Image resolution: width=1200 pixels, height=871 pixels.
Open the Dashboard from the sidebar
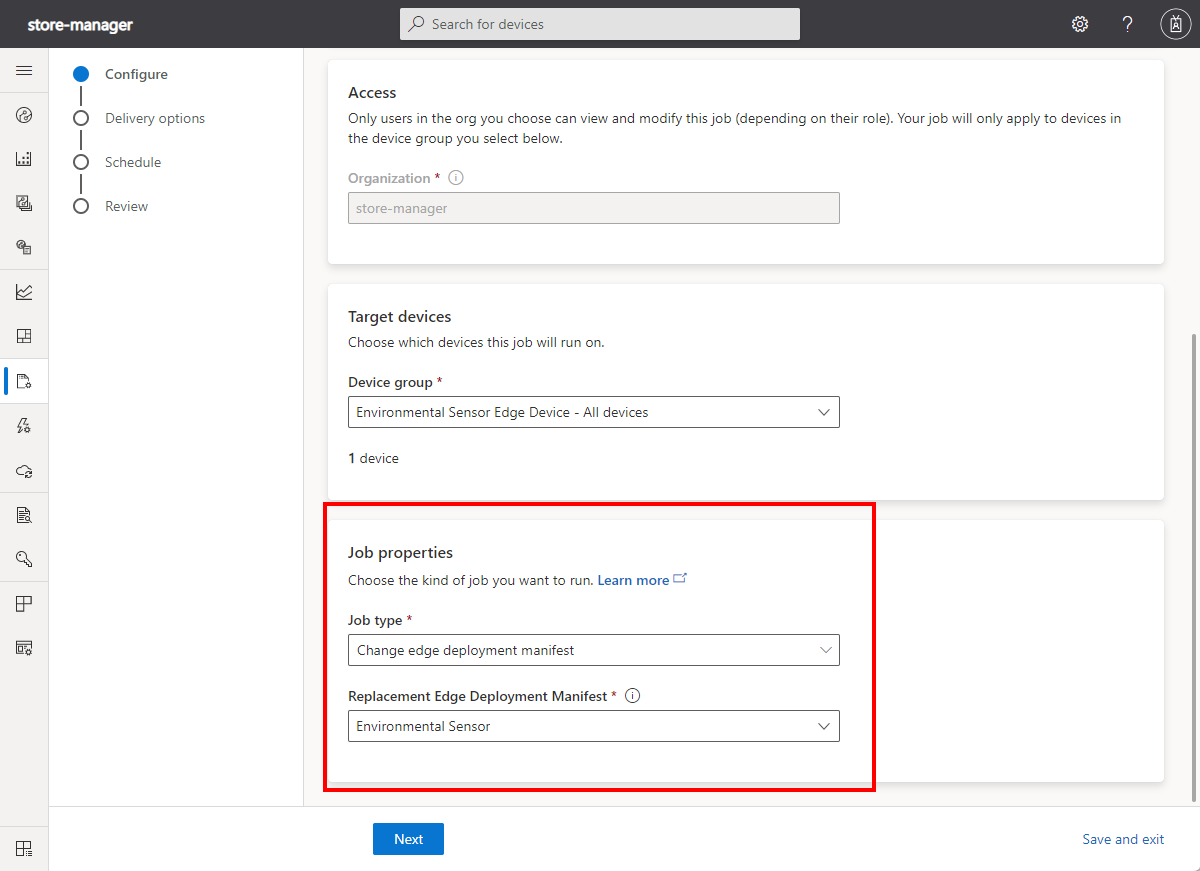coord(24,114)
